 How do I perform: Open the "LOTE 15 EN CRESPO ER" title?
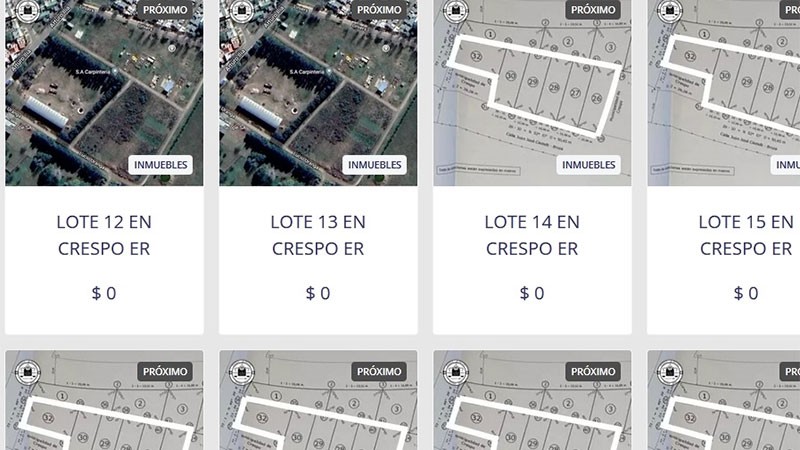point(746,235)
